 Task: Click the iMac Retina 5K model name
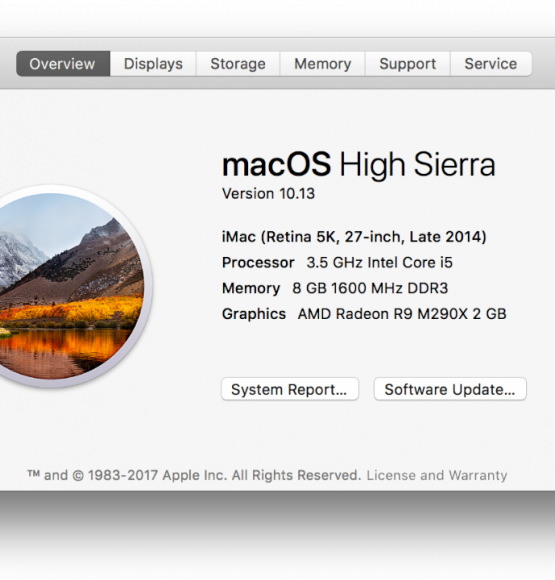tap(354, 237)
